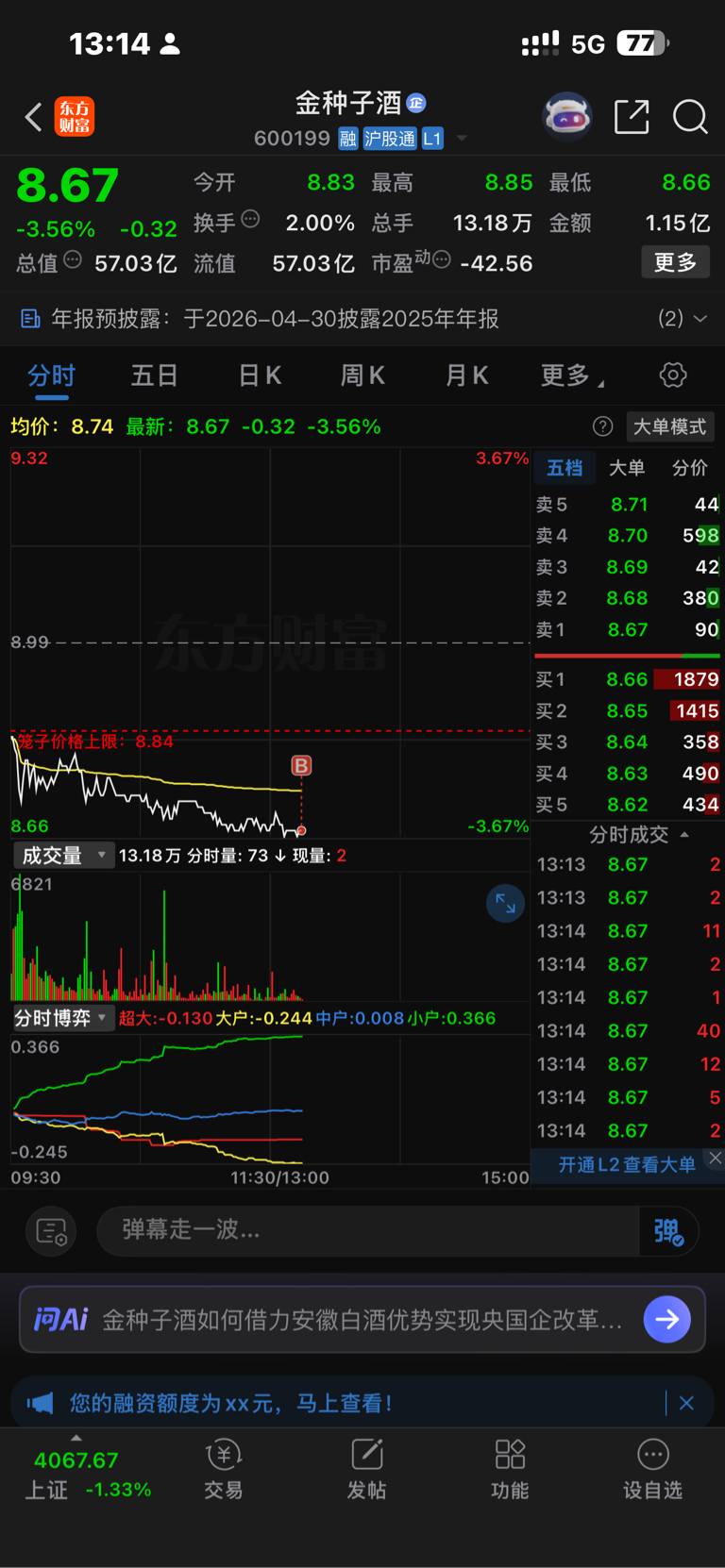Dismiss the 融资额度 notification
Image resolution: width=725 pixels, height=1568 pixels.
pyautogui.click(x=686, y=1403)
